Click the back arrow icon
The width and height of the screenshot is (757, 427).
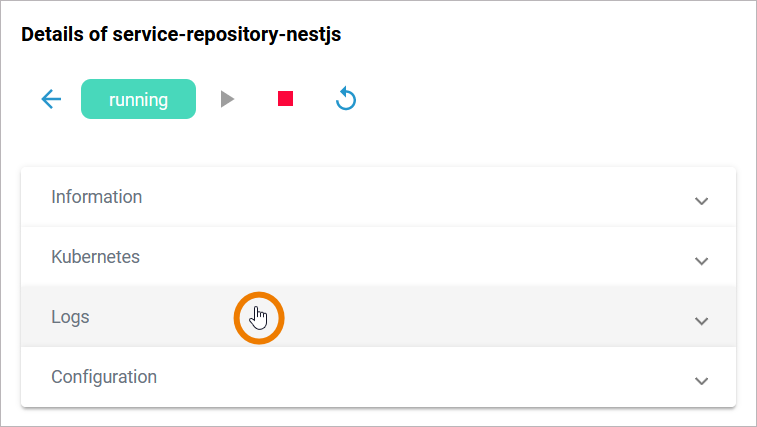51,99
